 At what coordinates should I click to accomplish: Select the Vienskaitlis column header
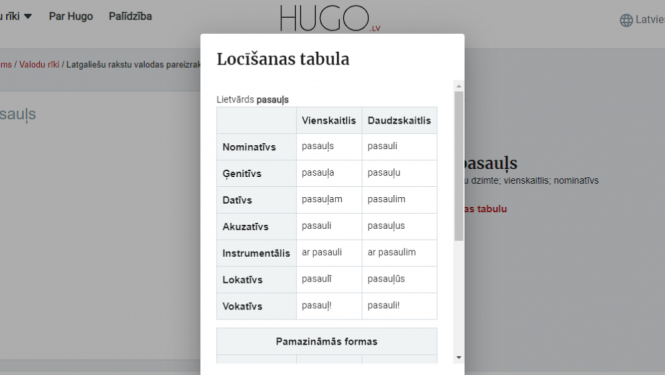[329, 120]
